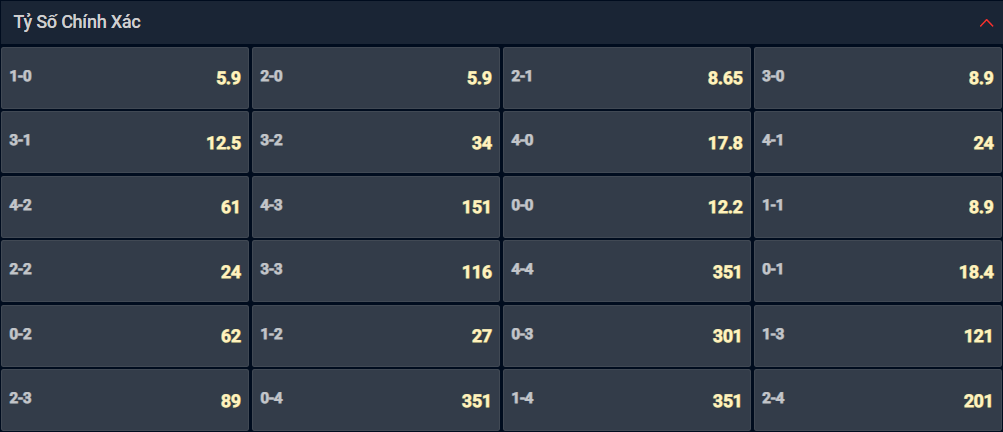Select the 2-0 correct score bet
The image size is (1003, 432).
(x=375, y=77)
